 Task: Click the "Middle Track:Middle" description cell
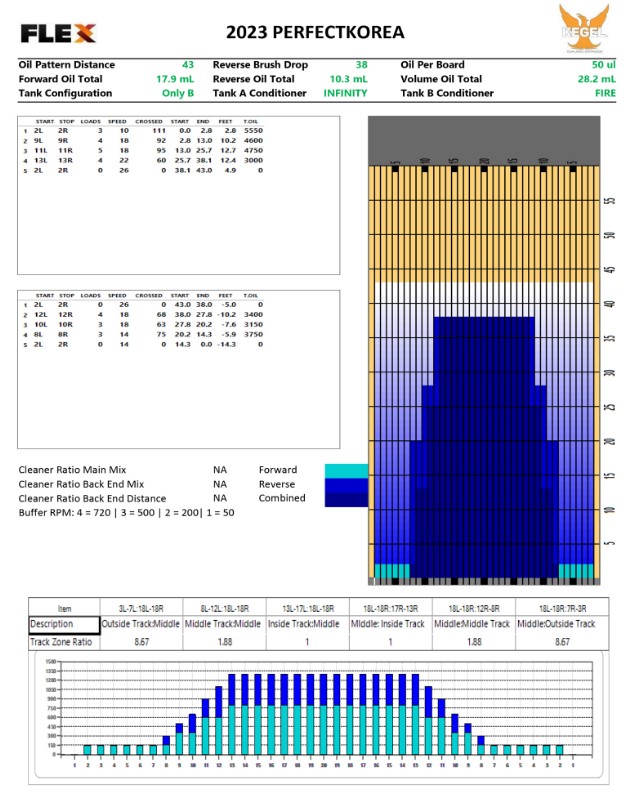224,624
